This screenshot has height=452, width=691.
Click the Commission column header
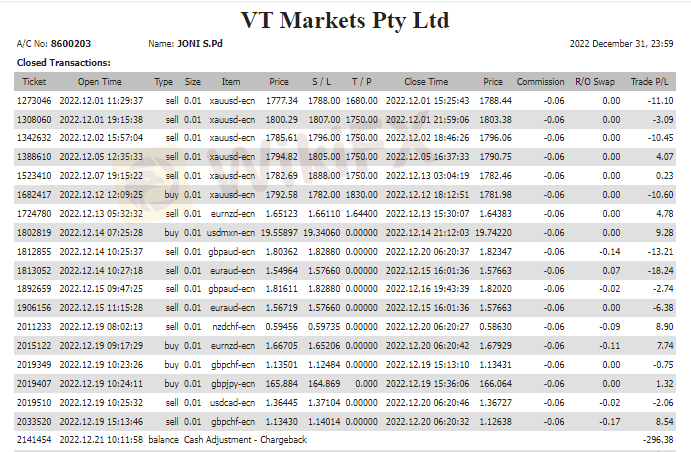(x=540, y=82)
